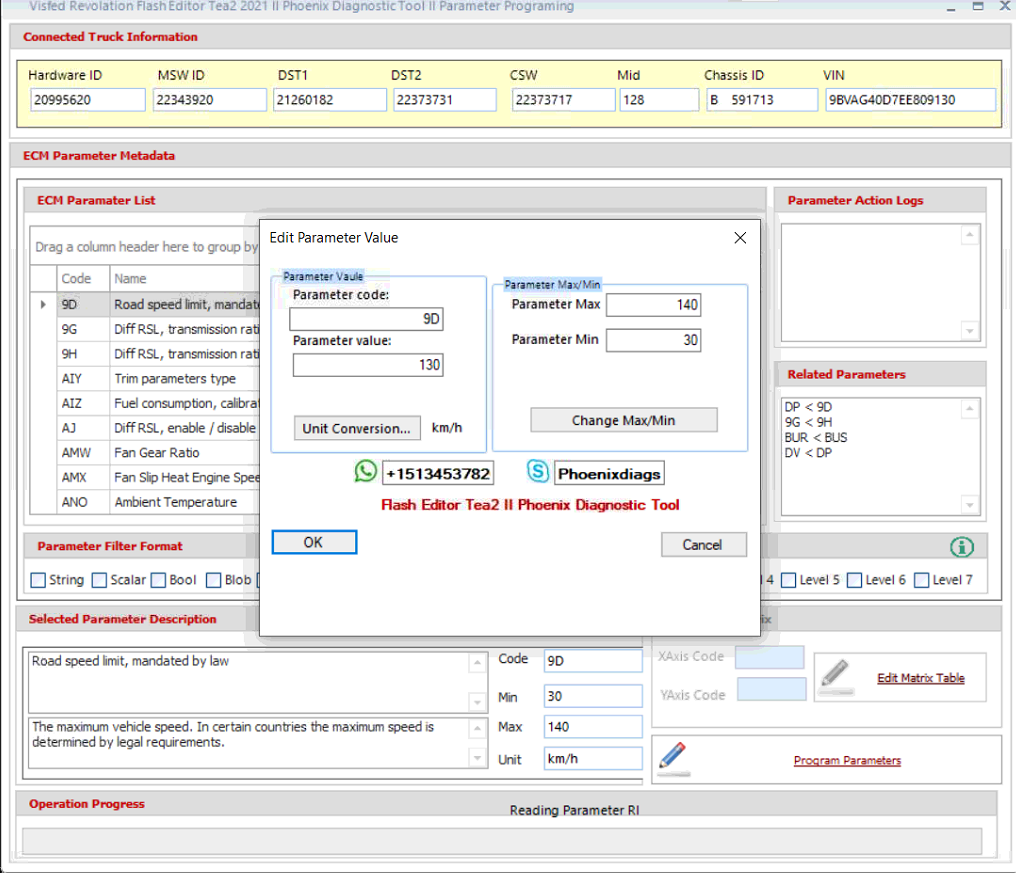Click the WhatsApp number +1513453782 box

pos(438,474)
